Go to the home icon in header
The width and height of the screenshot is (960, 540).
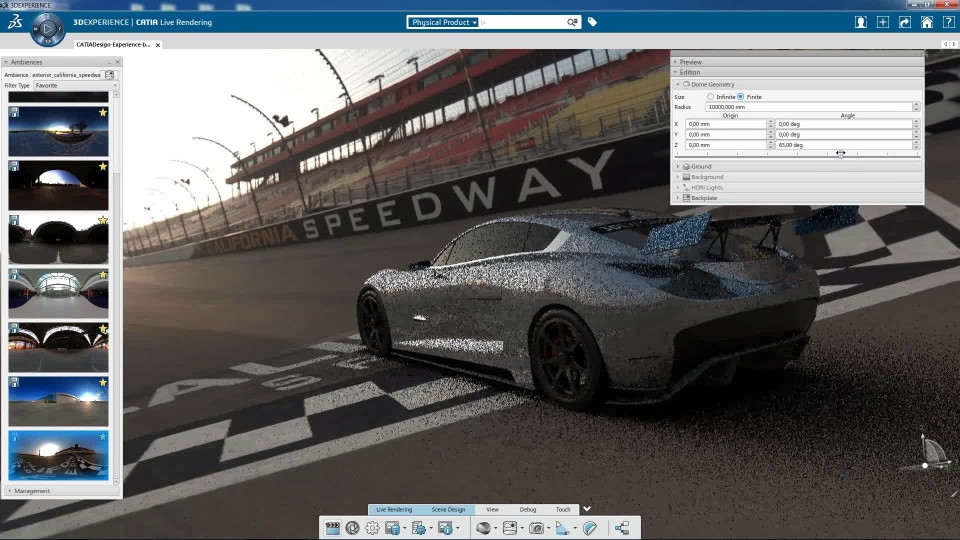point(927,23)
